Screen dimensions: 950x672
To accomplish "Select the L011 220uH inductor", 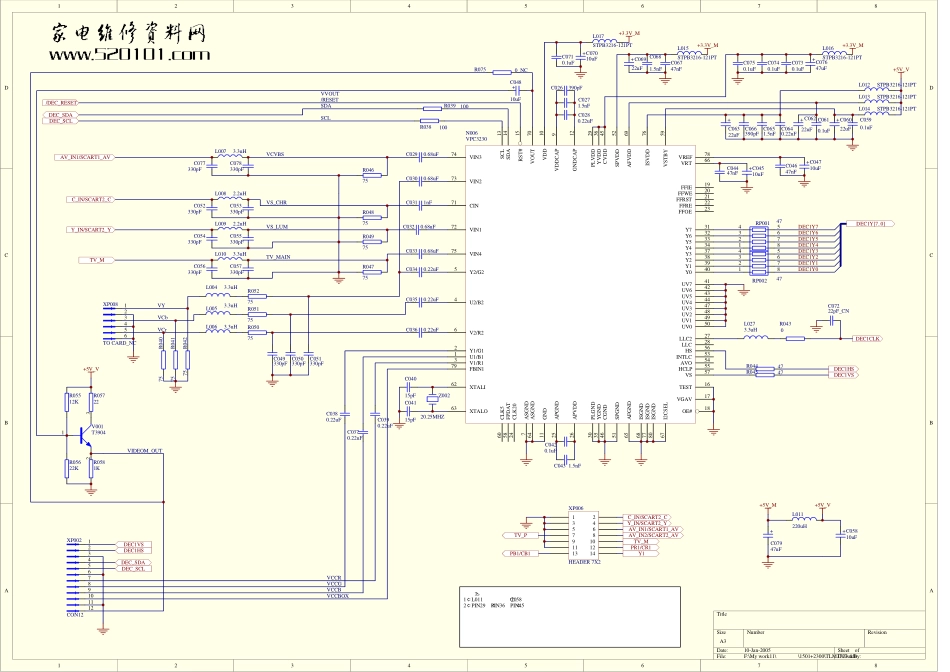I will tap(800, 522).
